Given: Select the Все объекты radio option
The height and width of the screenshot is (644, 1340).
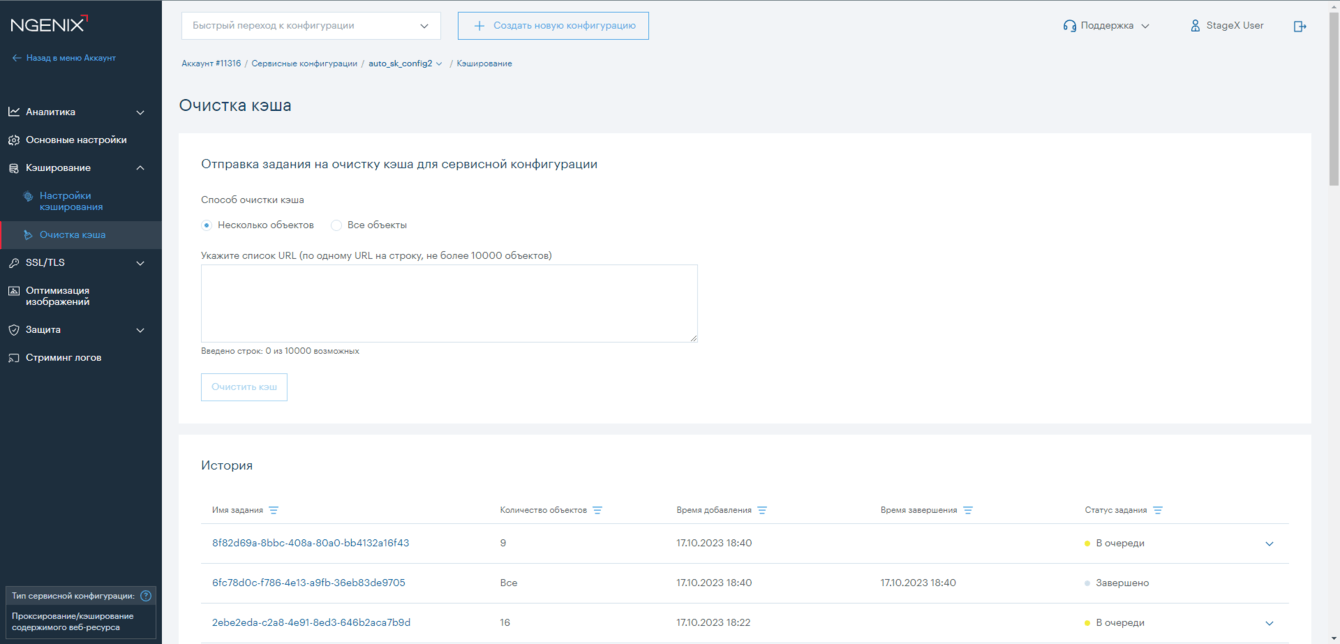Looking at the screenshot, I should 337,225.
